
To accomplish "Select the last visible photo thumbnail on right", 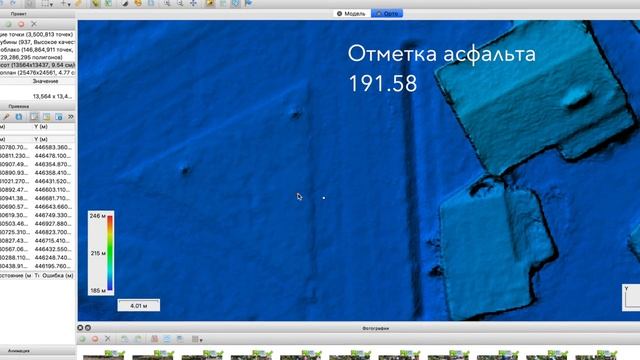I will (x=596, y=355).
